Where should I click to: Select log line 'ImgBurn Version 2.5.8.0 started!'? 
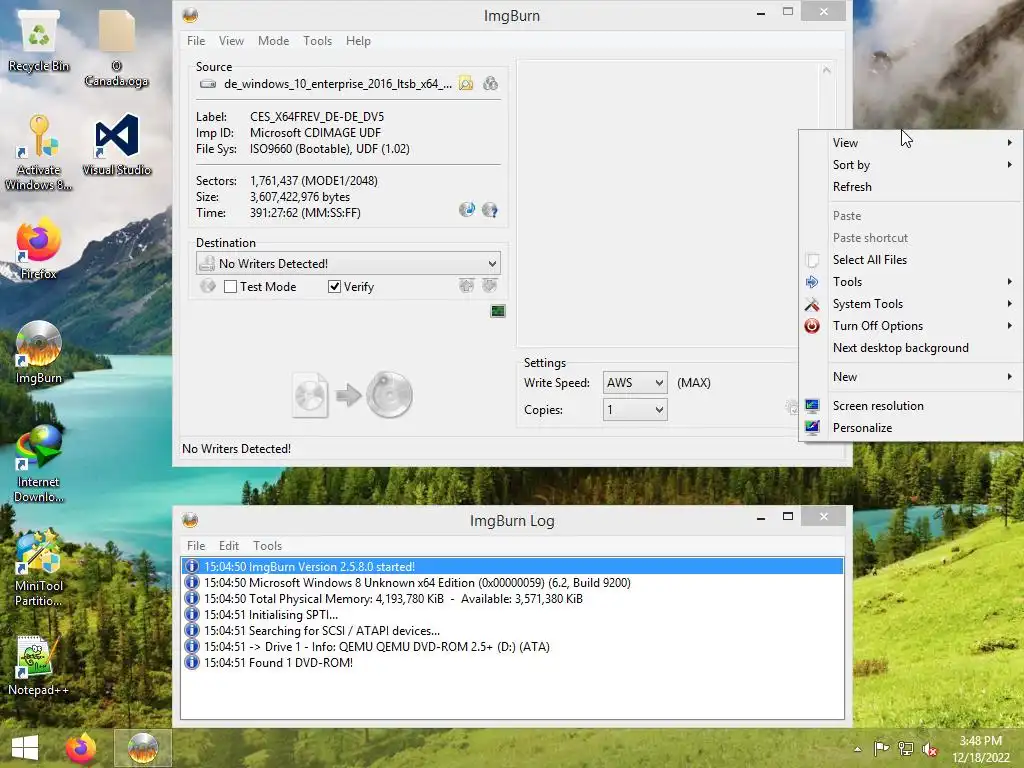(x=512, y=566)
